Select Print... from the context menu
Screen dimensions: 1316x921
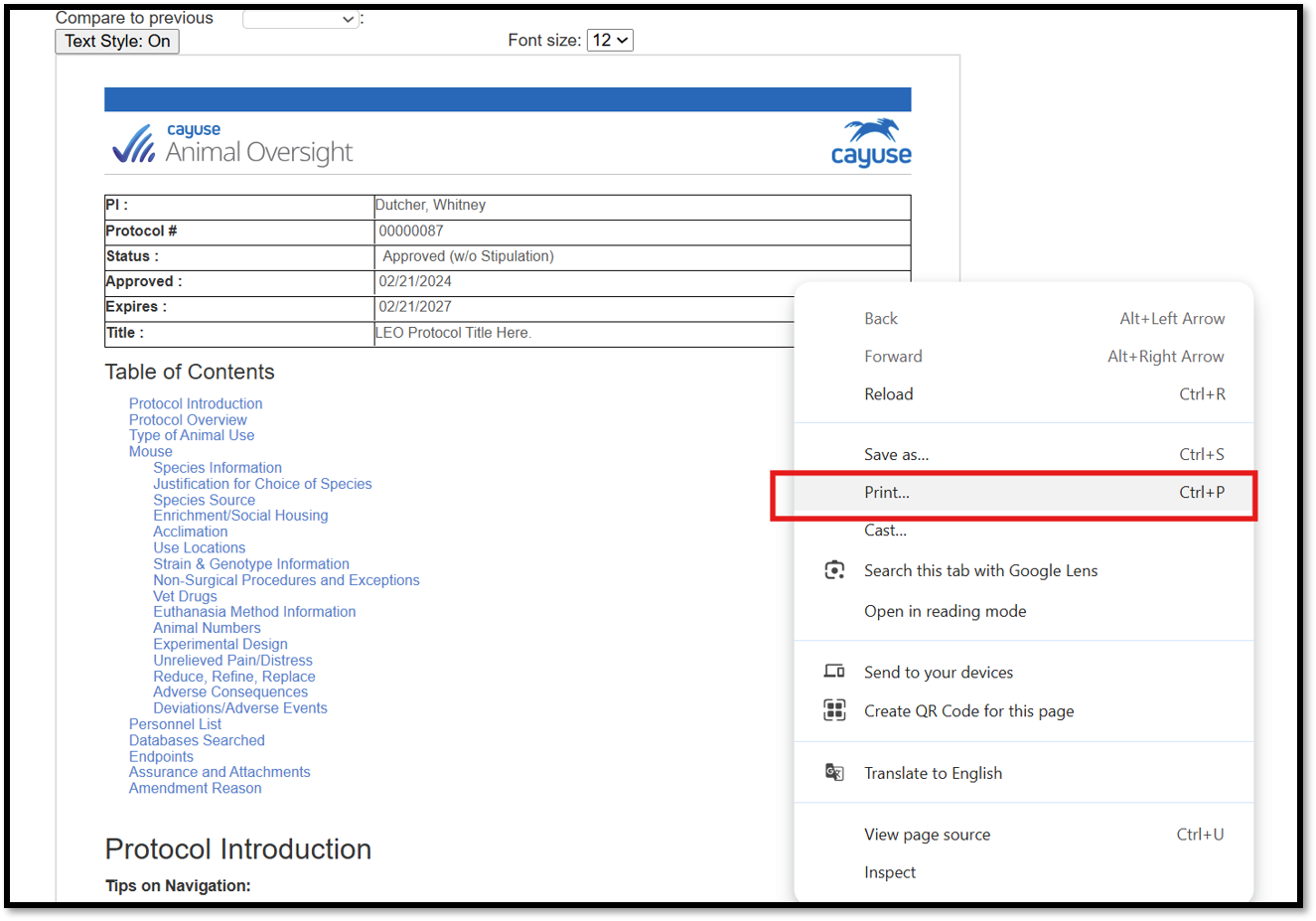point(1024,493)
